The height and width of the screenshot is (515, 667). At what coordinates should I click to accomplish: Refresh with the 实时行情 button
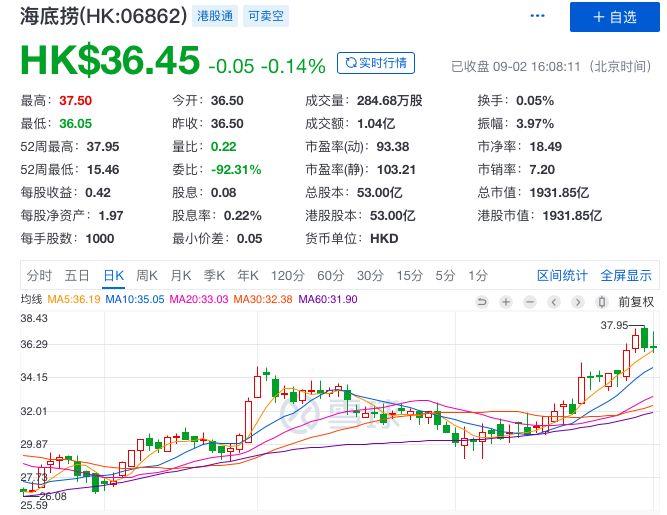tap(376, 63)
